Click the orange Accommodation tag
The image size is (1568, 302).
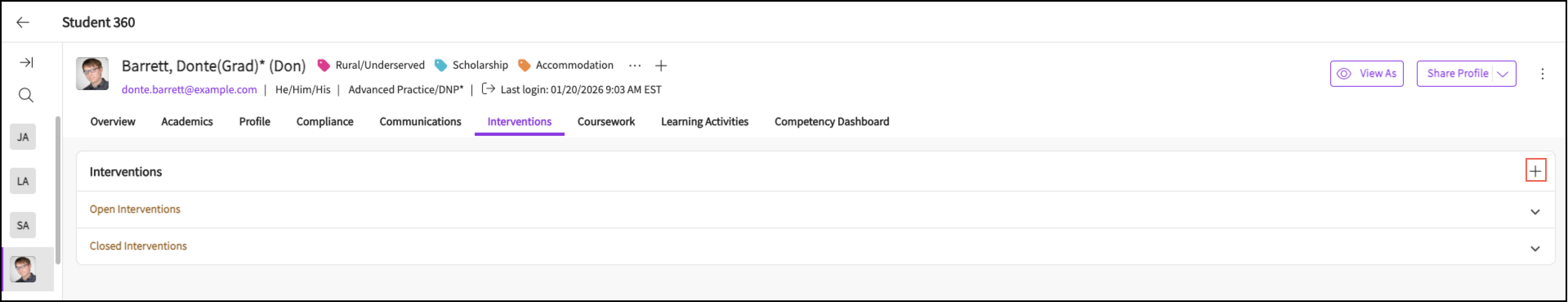click(565, 65)
